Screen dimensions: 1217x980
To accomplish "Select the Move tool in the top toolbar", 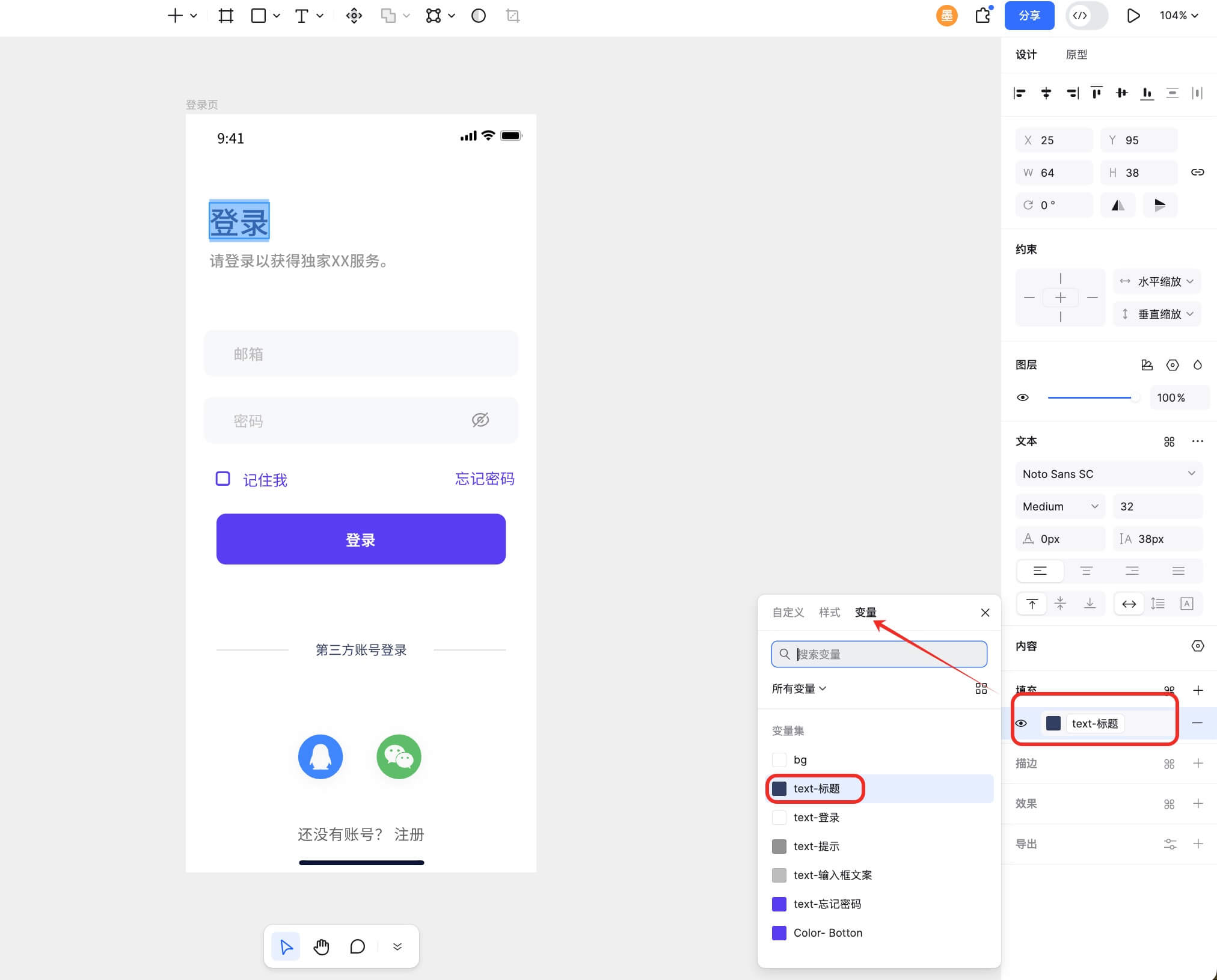I will pyautogui.click(x=354, y=16).
